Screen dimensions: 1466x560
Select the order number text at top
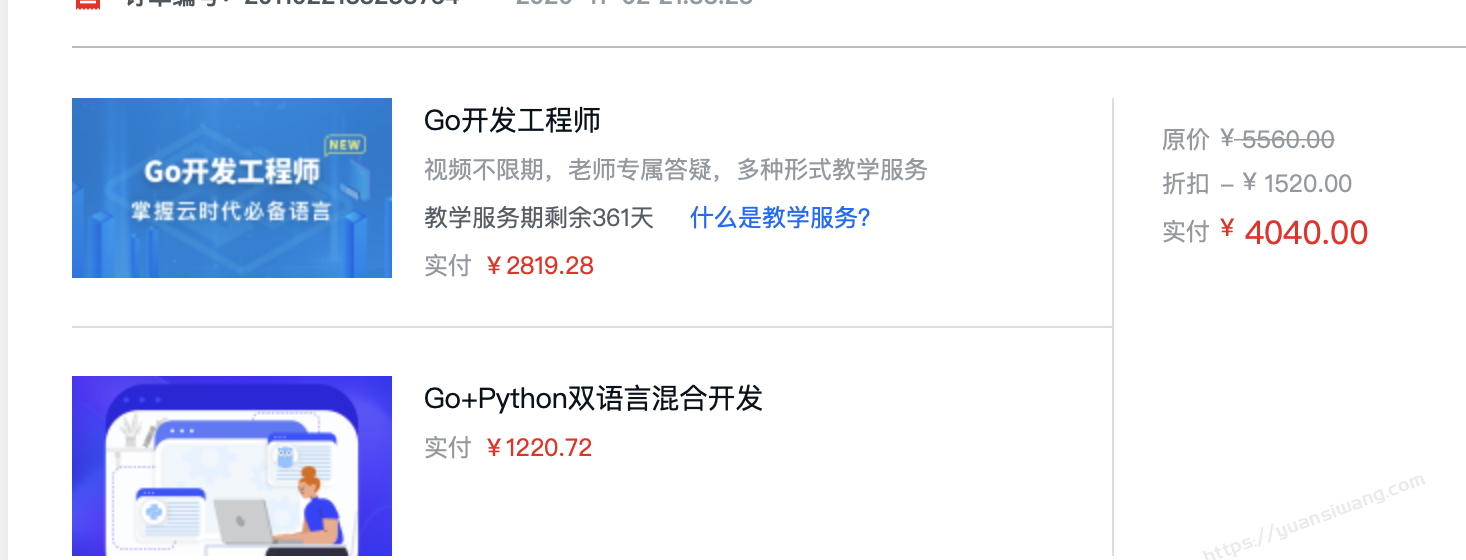pyautogui.click(x=292, y=3)
